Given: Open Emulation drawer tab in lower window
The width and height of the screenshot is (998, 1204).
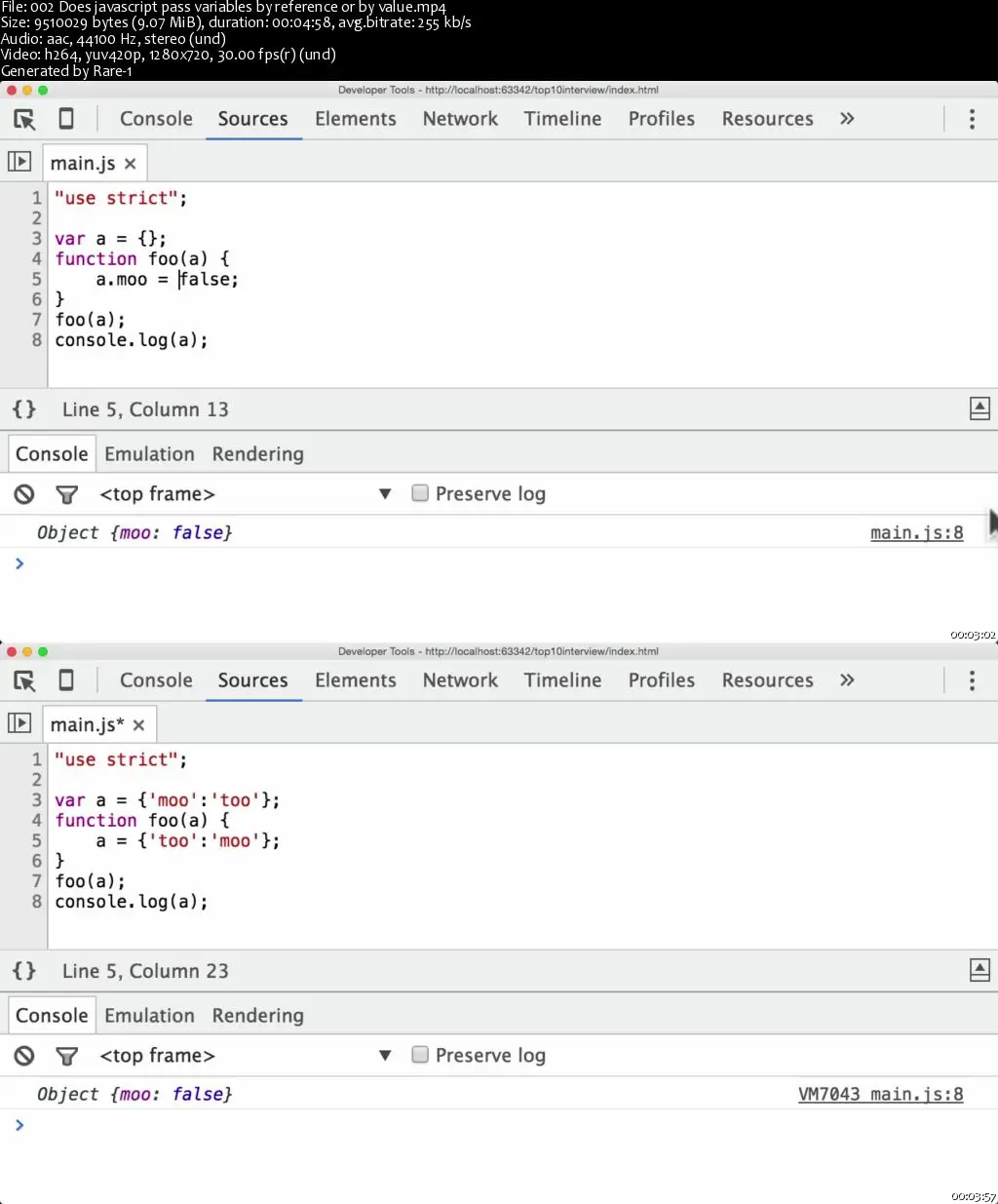Looking at the screenshot, I should [x=149, y=1016].
